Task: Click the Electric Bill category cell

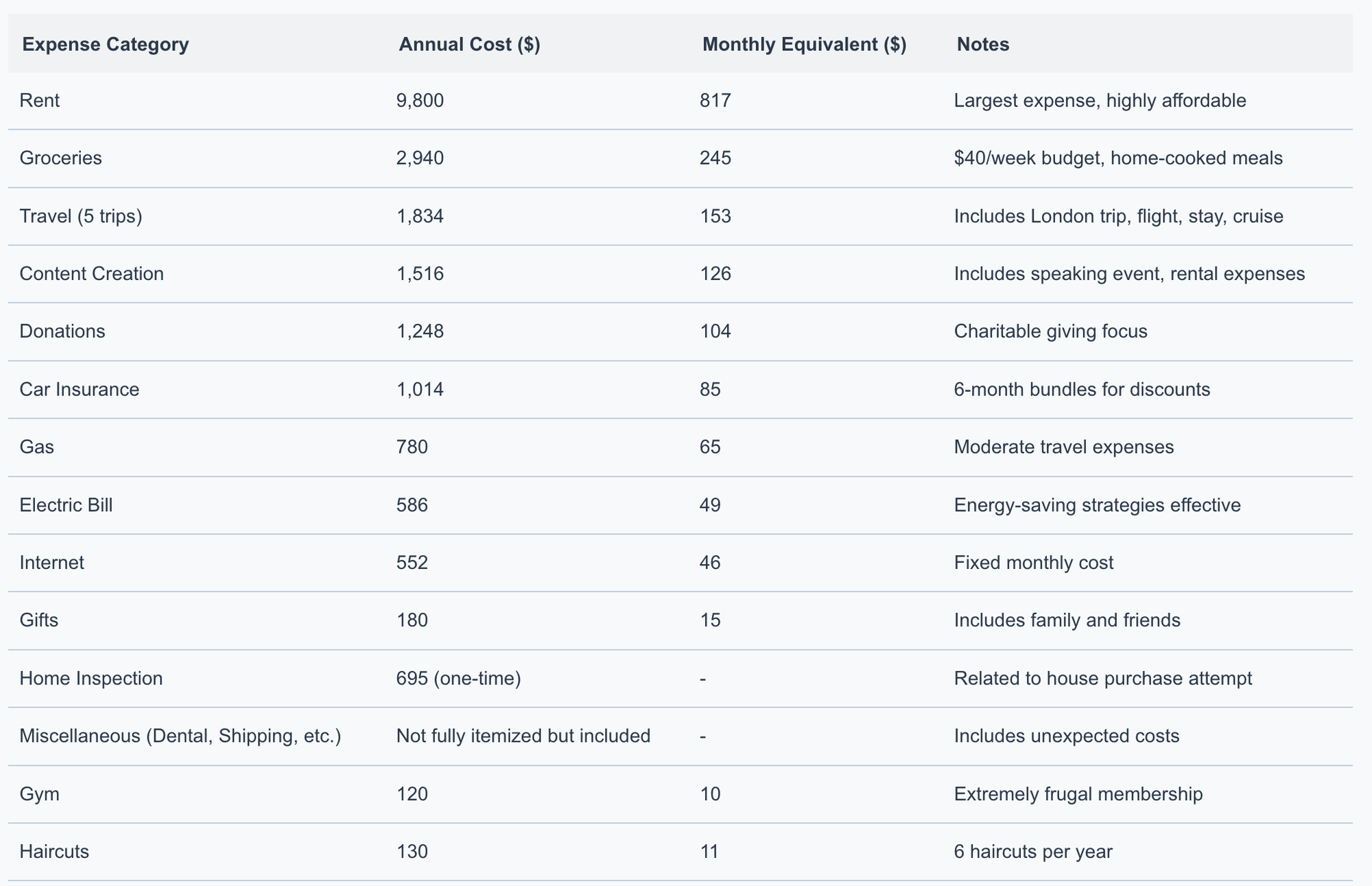Action: coord(66,506)
